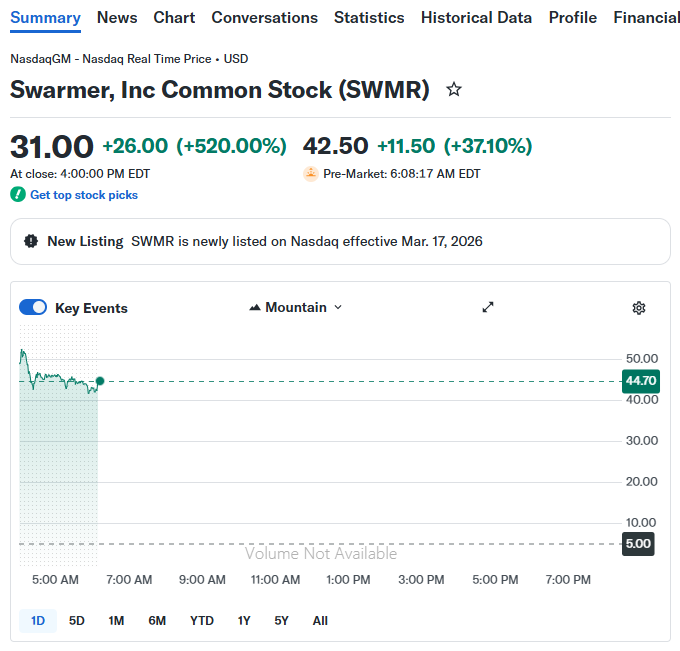Image resolution: width=680 pixels, height=651 pixels.
Task: Click the green top stock picks icon
Action: [18, 194]
